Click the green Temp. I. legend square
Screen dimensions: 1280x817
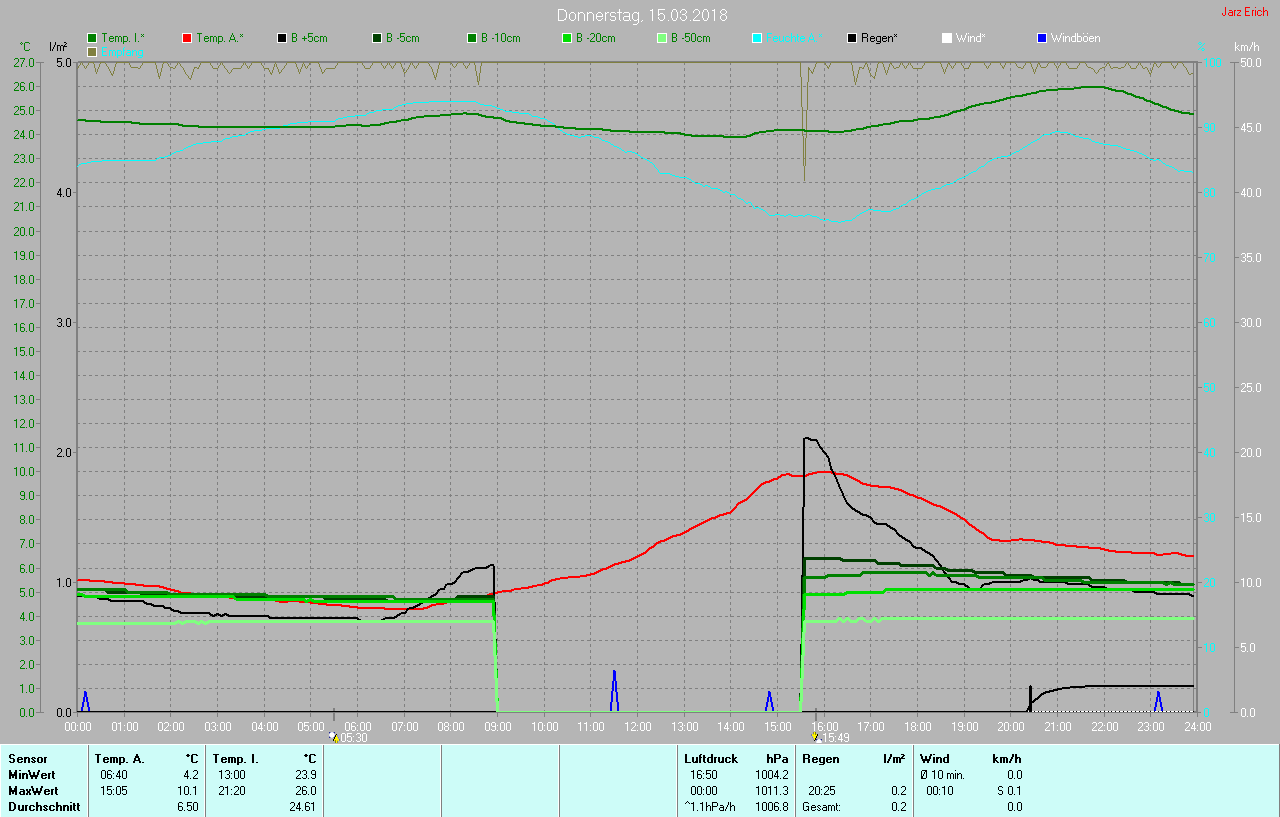click(x=93, y=38)
